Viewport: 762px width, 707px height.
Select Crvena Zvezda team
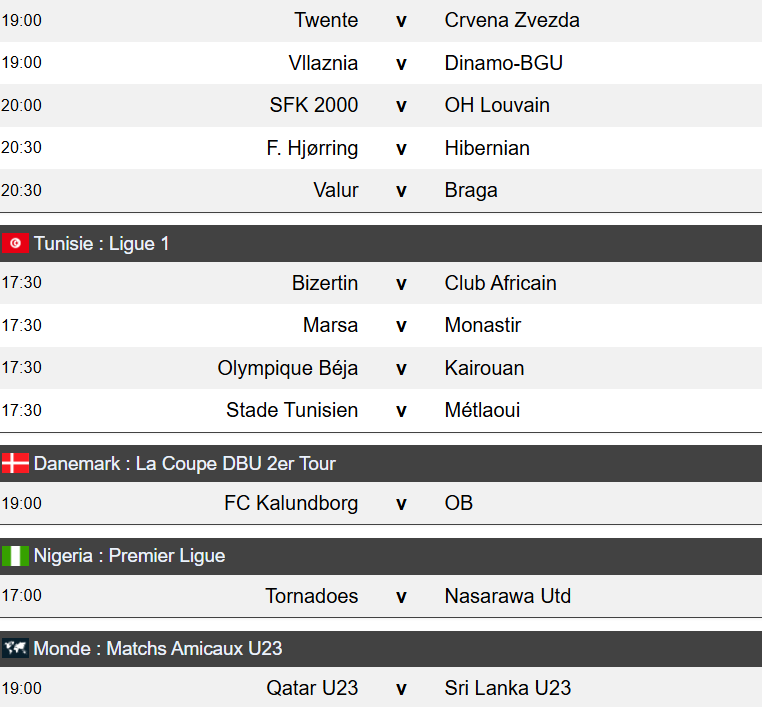coord(512,20)
